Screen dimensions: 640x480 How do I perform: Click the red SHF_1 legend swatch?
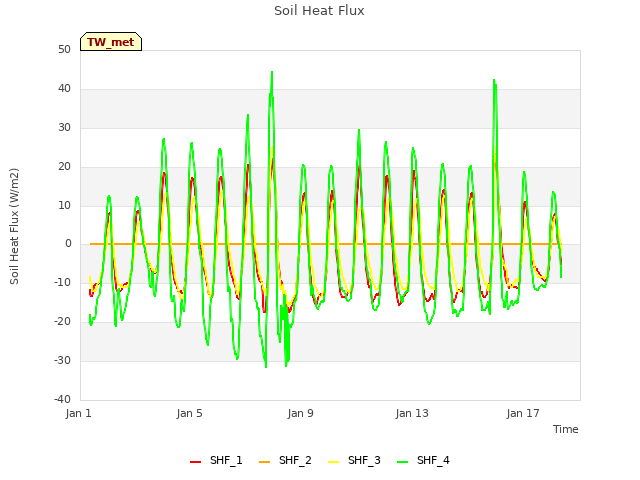(x=196, y=462)
